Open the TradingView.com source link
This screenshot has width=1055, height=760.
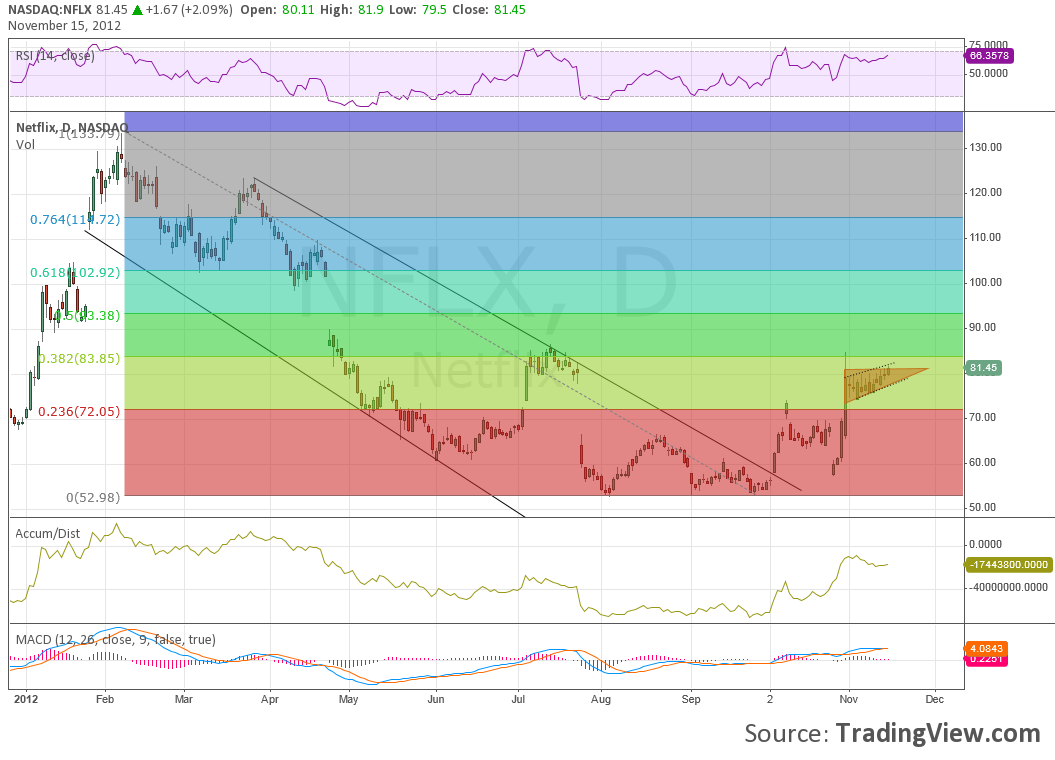tap(938, 733)
